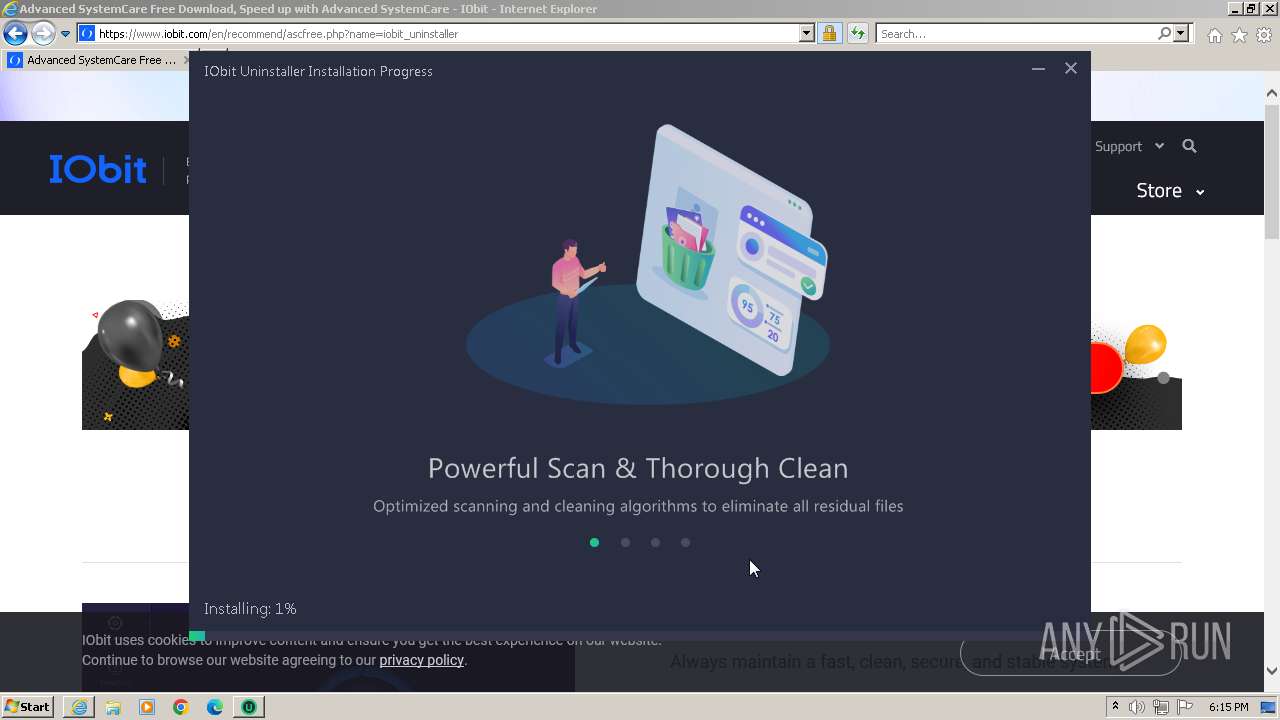Click the magnifier search icon in IE
This screenshot has width=1280, height=720.
[1164, 34]
